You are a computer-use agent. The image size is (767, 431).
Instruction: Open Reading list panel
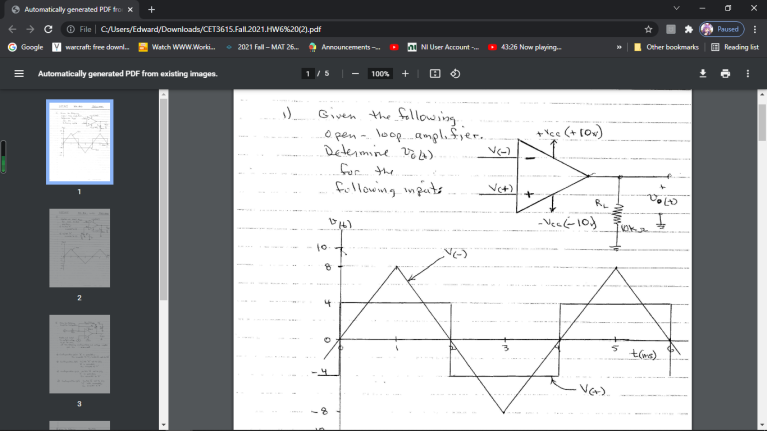pyautogui.click(x=735, y=47)
